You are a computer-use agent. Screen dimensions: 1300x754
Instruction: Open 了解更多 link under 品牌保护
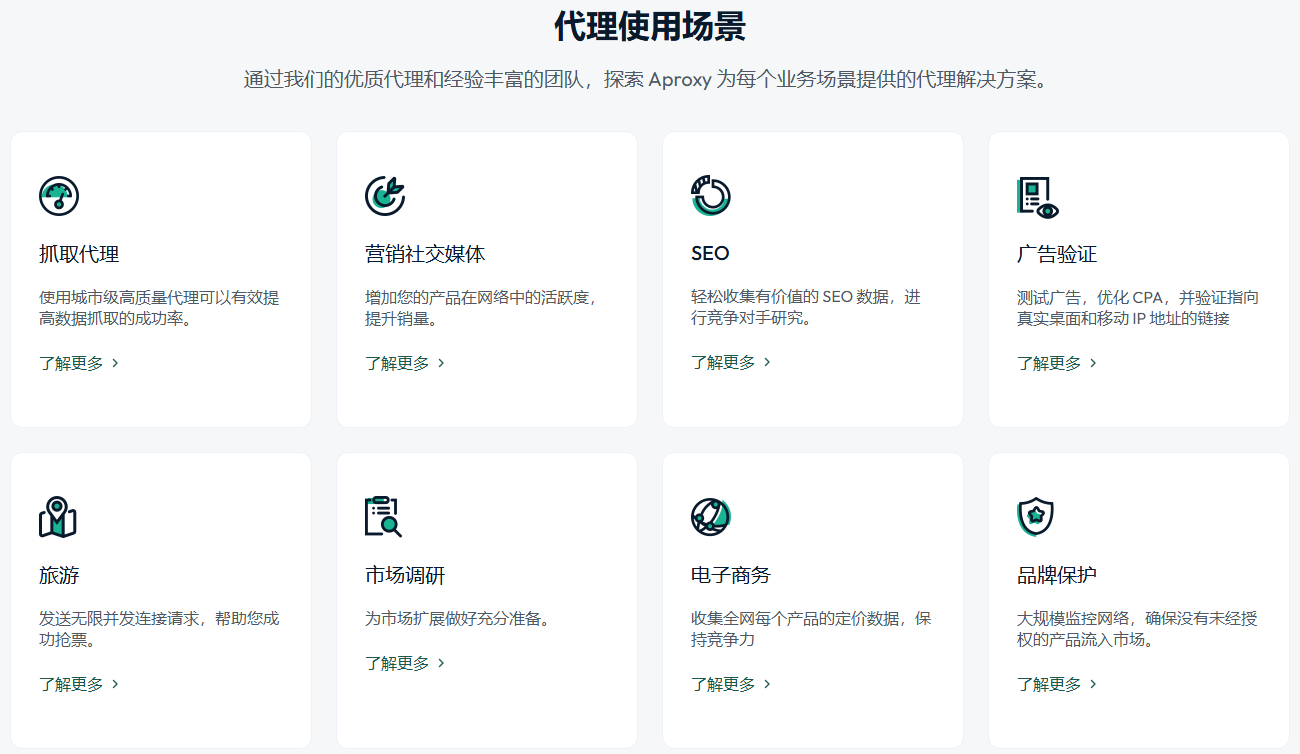click(1057, 684)
